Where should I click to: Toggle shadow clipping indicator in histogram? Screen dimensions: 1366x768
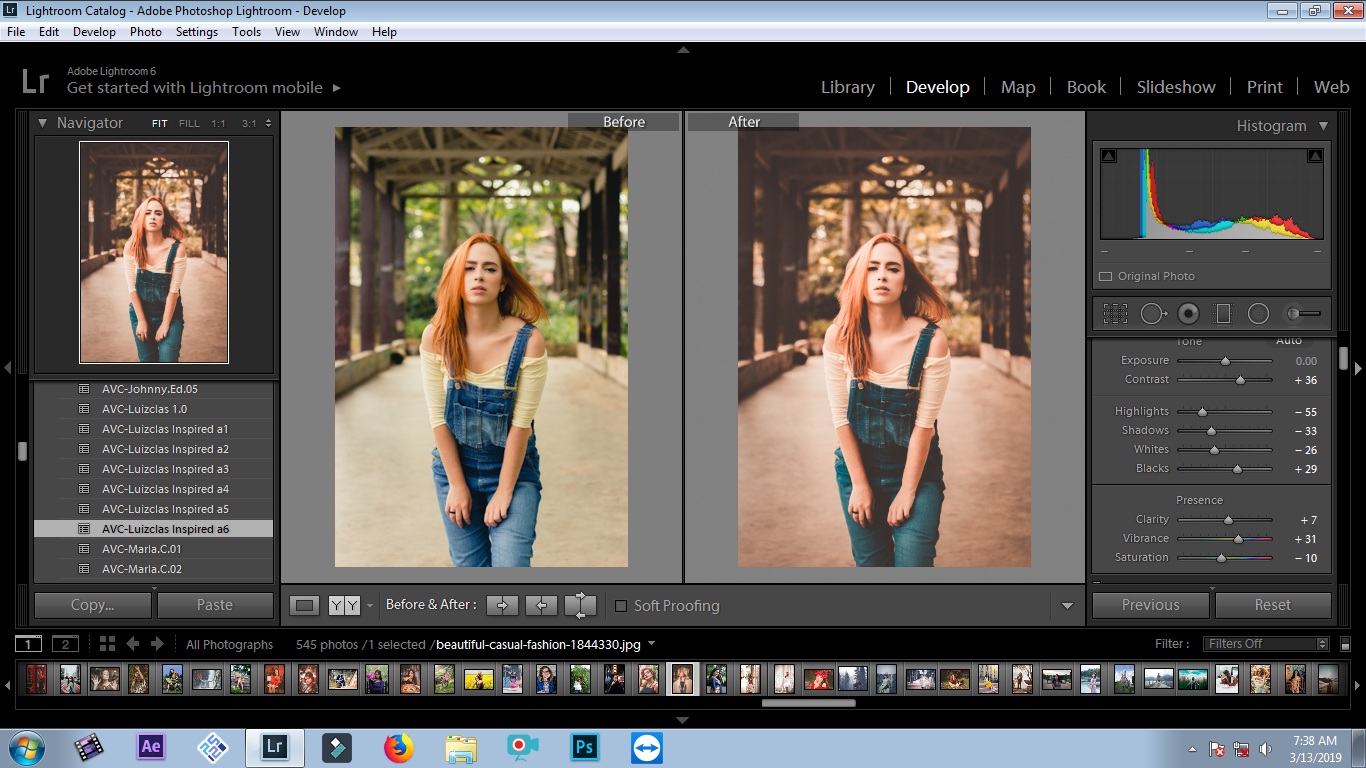(1108, 156)
